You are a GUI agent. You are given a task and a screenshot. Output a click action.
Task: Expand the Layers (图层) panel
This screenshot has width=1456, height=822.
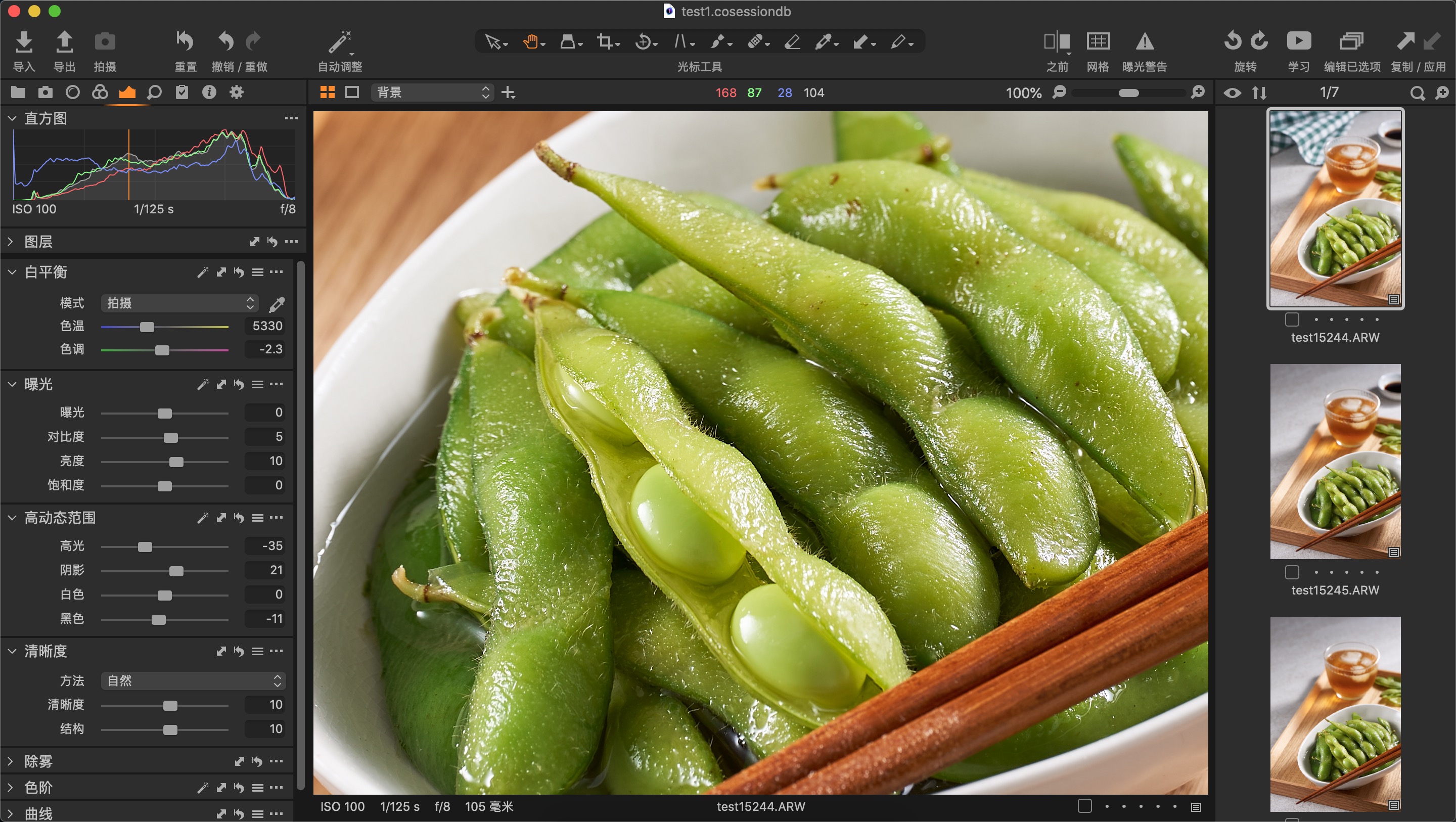(11, 242)
